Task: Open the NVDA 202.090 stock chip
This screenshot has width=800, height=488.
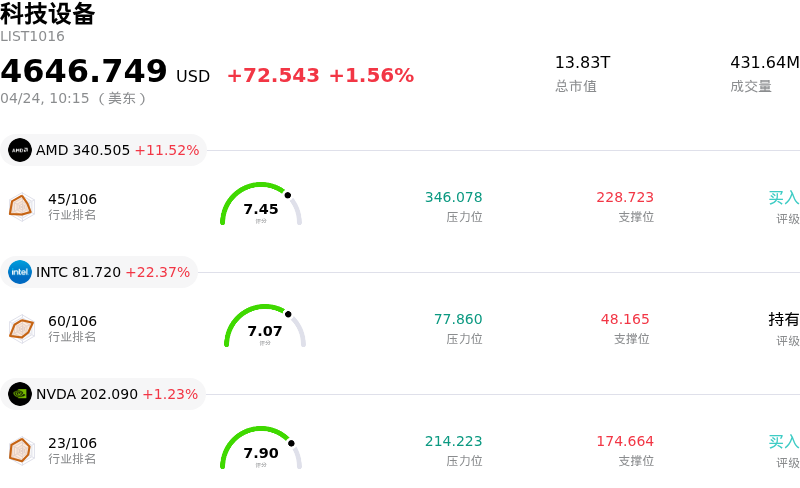Action: click(104, 394)
